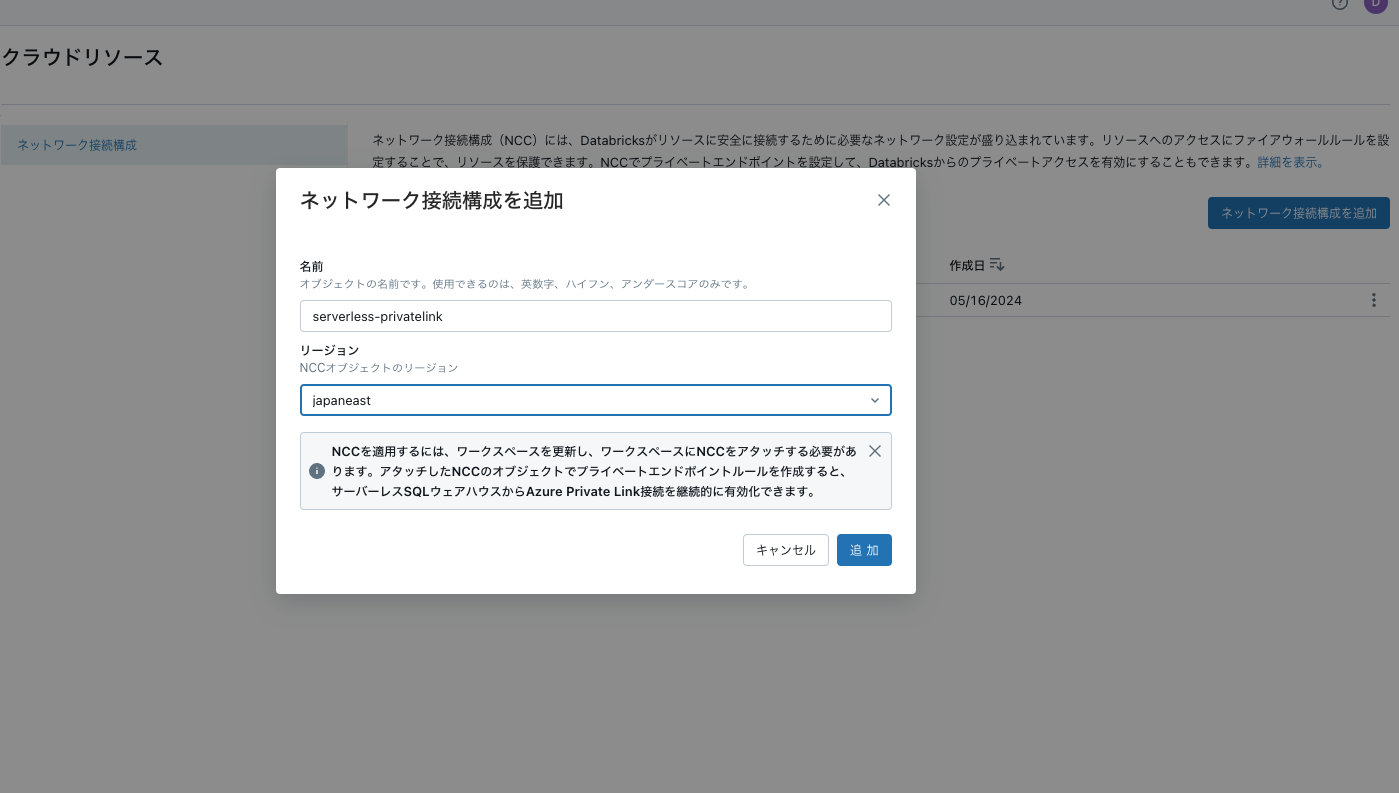Click the chevron on the リージョン selector
The width and height of the screenshot is (1399, 793).
876,400
